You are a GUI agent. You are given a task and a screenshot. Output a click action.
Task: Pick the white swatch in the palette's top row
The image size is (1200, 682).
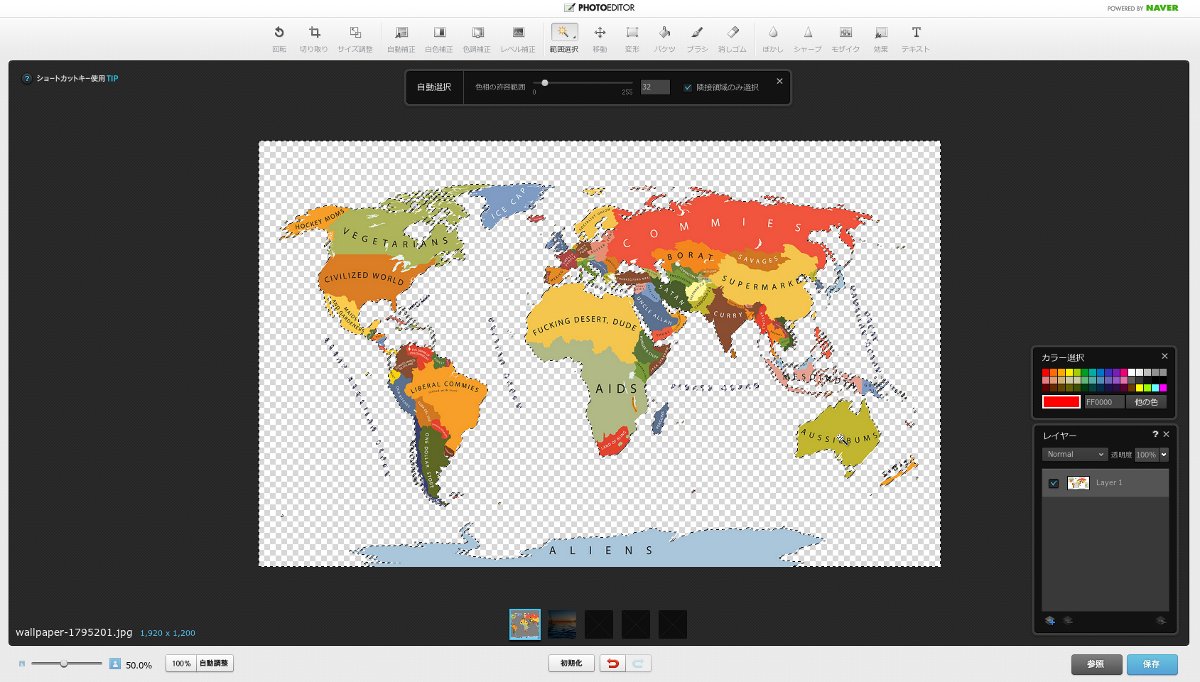coord(1131,372)
